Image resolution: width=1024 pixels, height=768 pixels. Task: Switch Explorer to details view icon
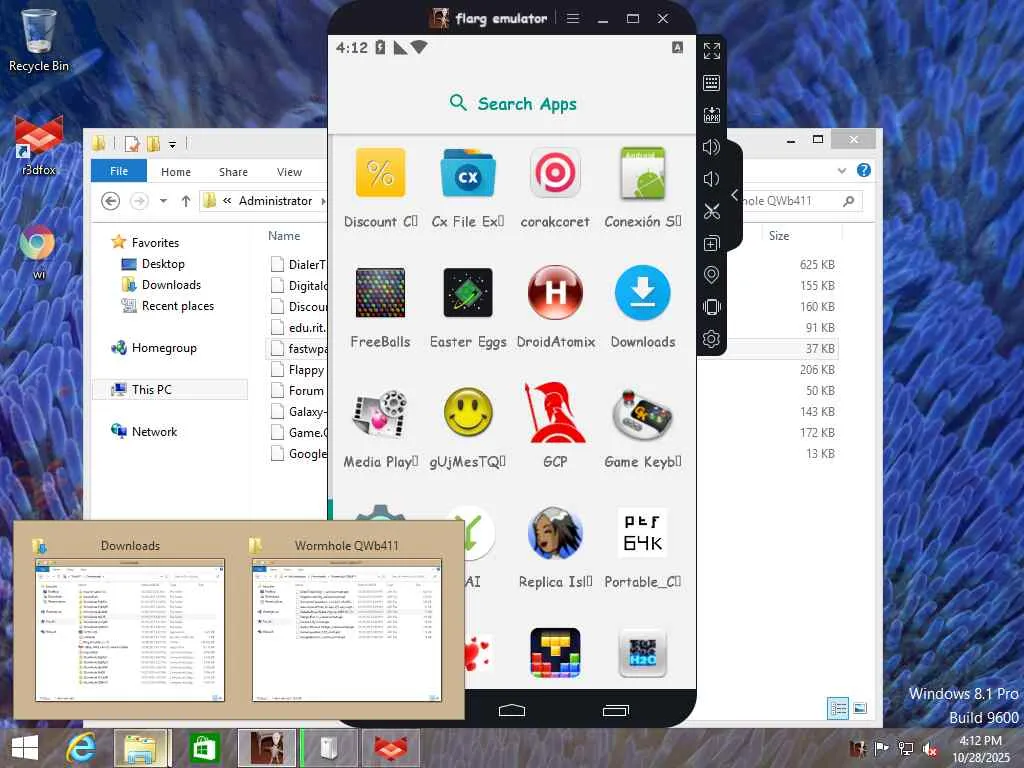pos(838,709)
